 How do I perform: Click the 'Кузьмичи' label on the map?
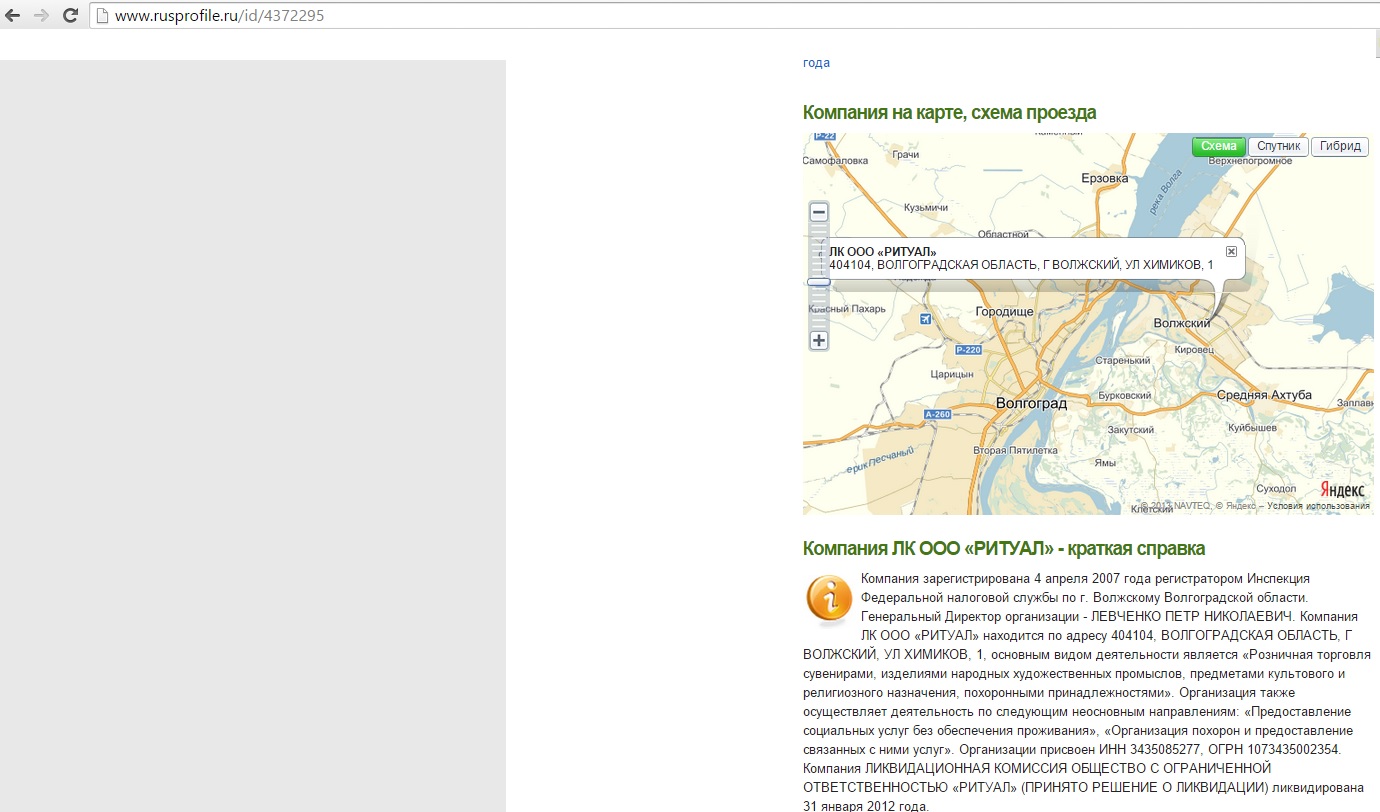(926, 208)
